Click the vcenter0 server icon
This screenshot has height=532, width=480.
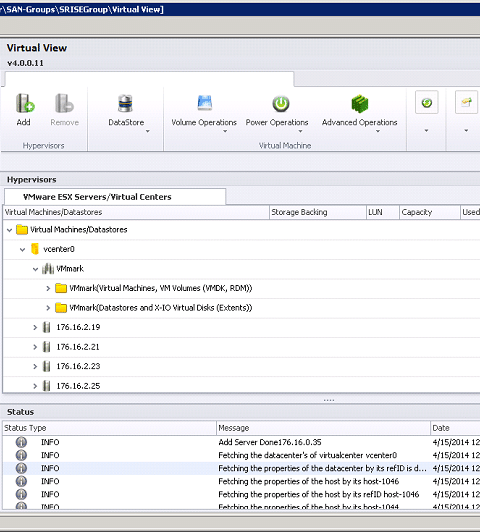(x=35, y=249)
